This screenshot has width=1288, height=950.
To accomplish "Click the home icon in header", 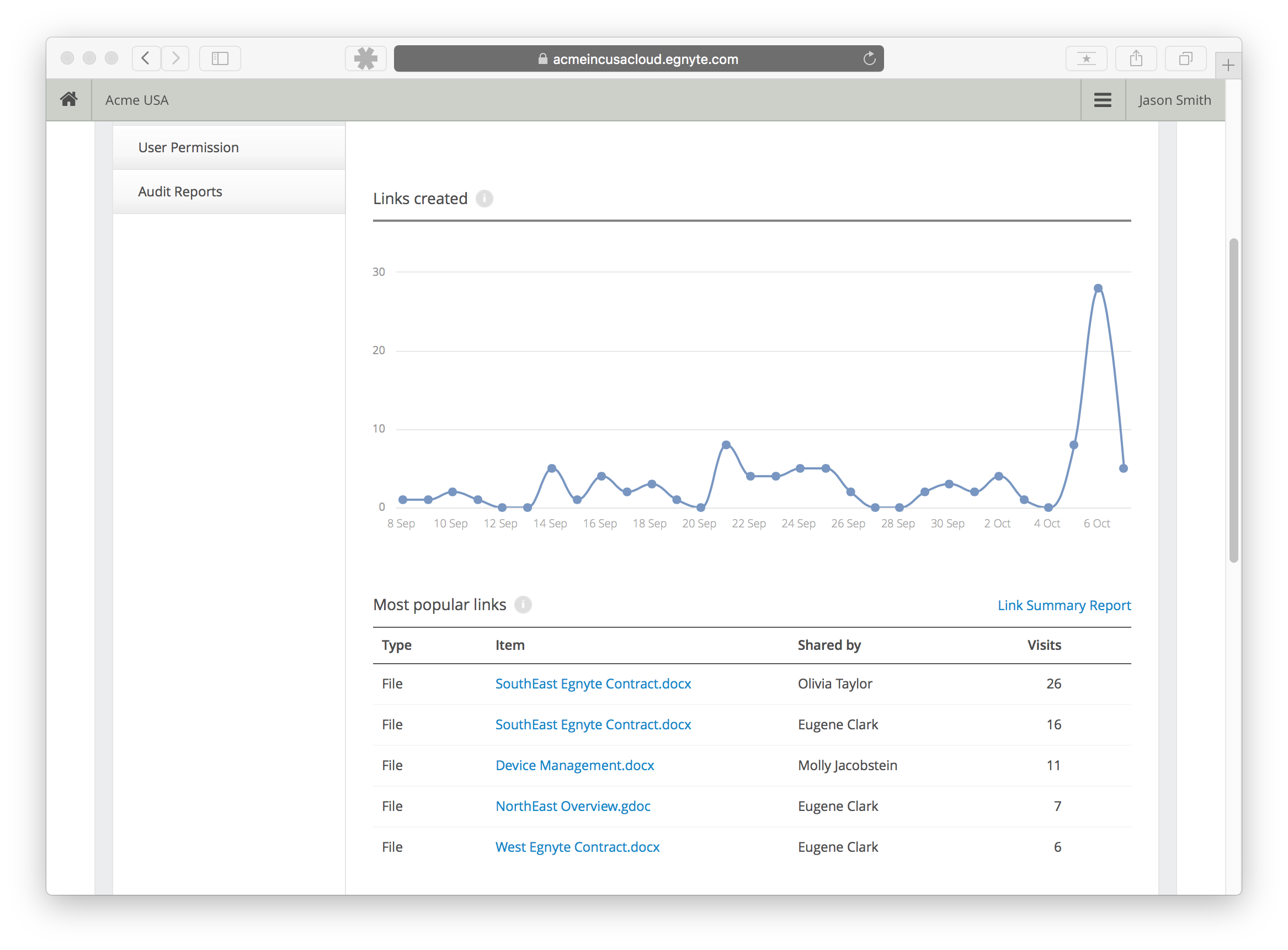I will [x=69, y=99].
